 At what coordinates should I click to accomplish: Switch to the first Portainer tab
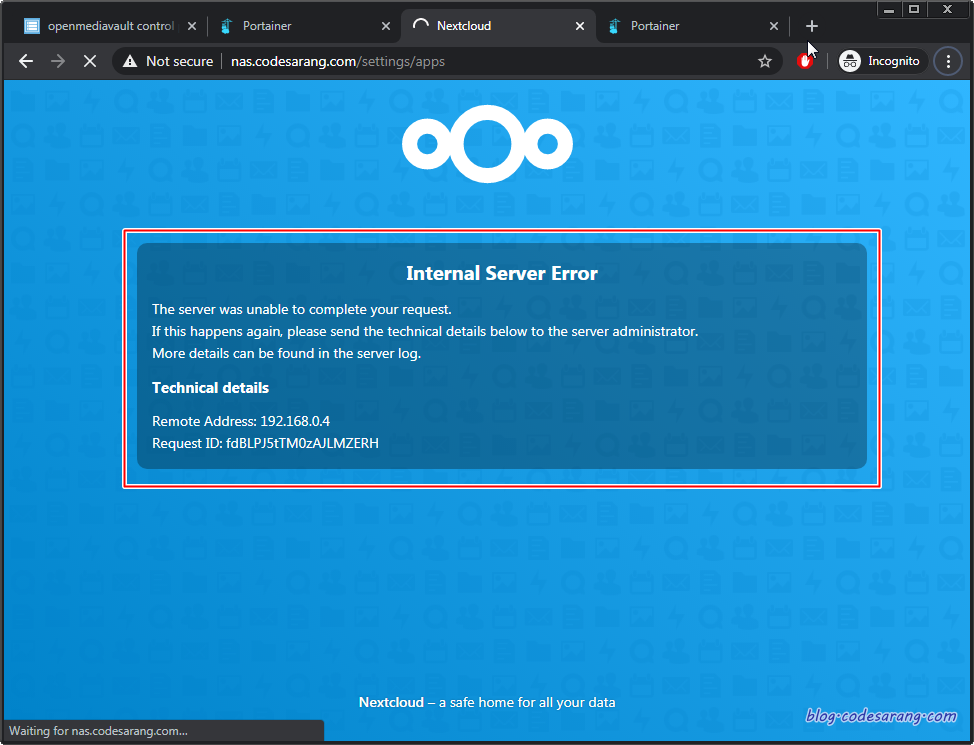[304, 26]
